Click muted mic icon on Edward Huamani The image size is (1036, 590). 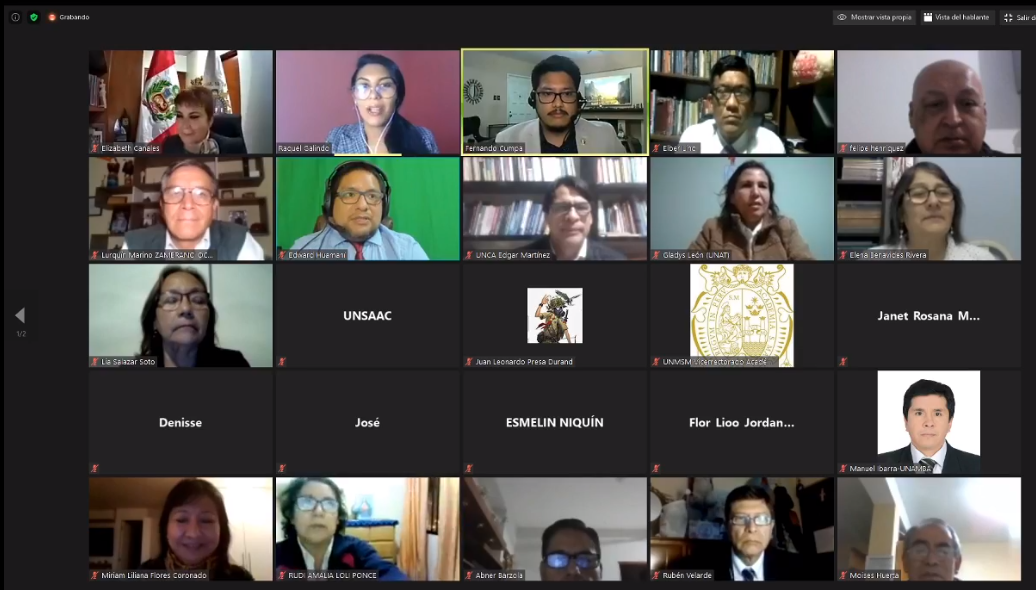pyautogui.click(x=282, y=255)
